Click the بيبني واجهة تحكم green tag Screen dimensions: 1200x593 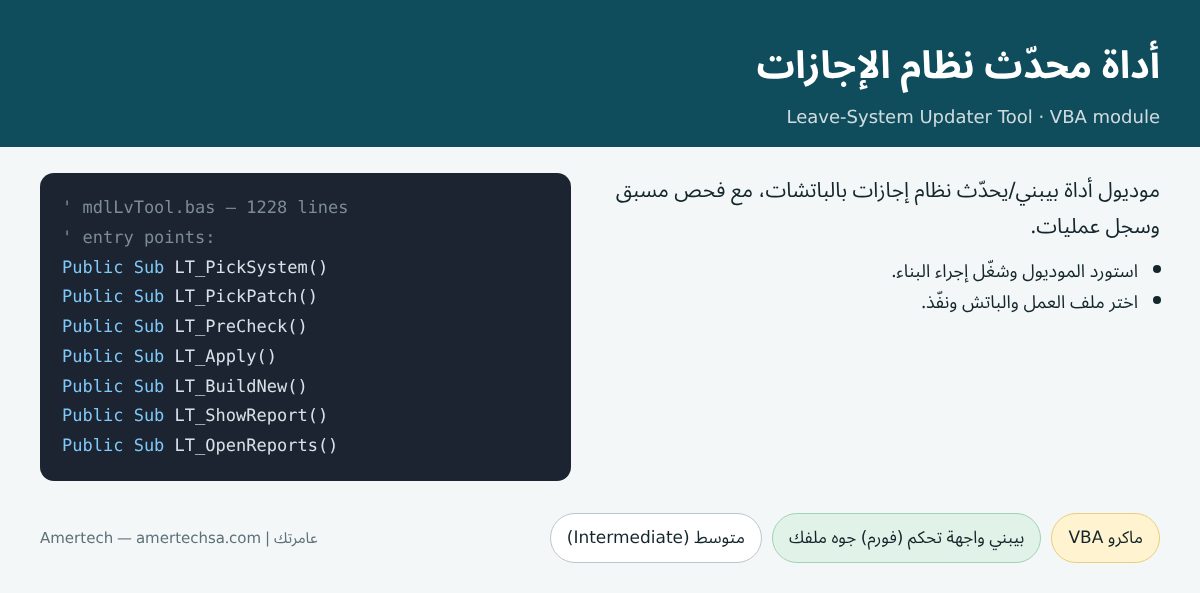[x=906, y=538]
